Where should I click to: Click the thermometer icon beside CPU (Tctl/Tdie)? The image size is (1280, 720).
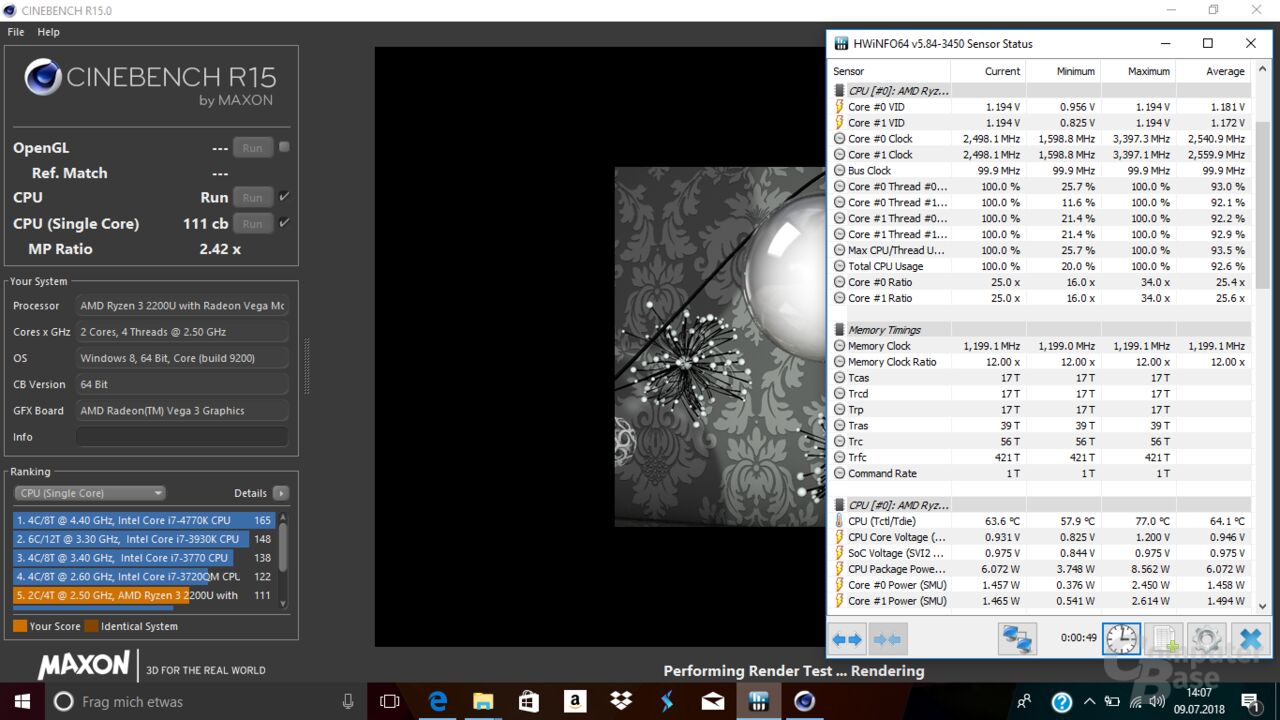839,521
